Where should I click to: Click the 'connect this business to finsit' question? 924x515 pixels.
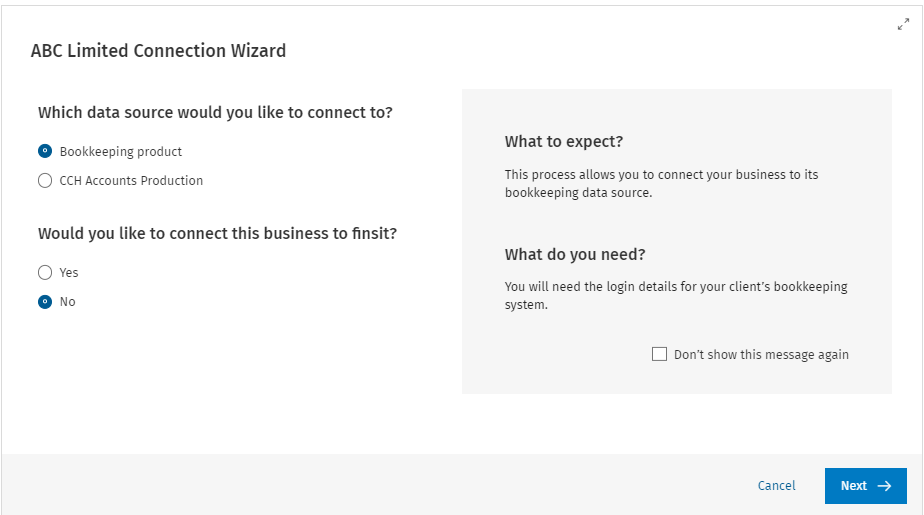pos(217,233)
